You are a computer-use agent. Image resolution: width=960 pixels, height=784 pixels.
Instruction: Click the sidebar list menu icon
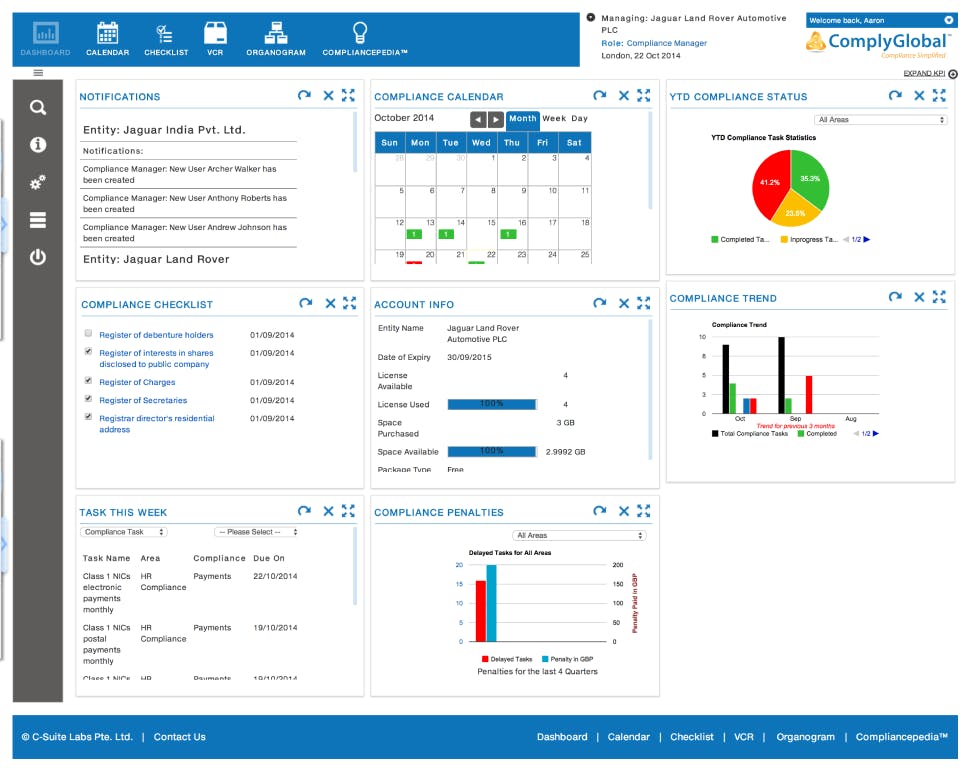point(38,220)
